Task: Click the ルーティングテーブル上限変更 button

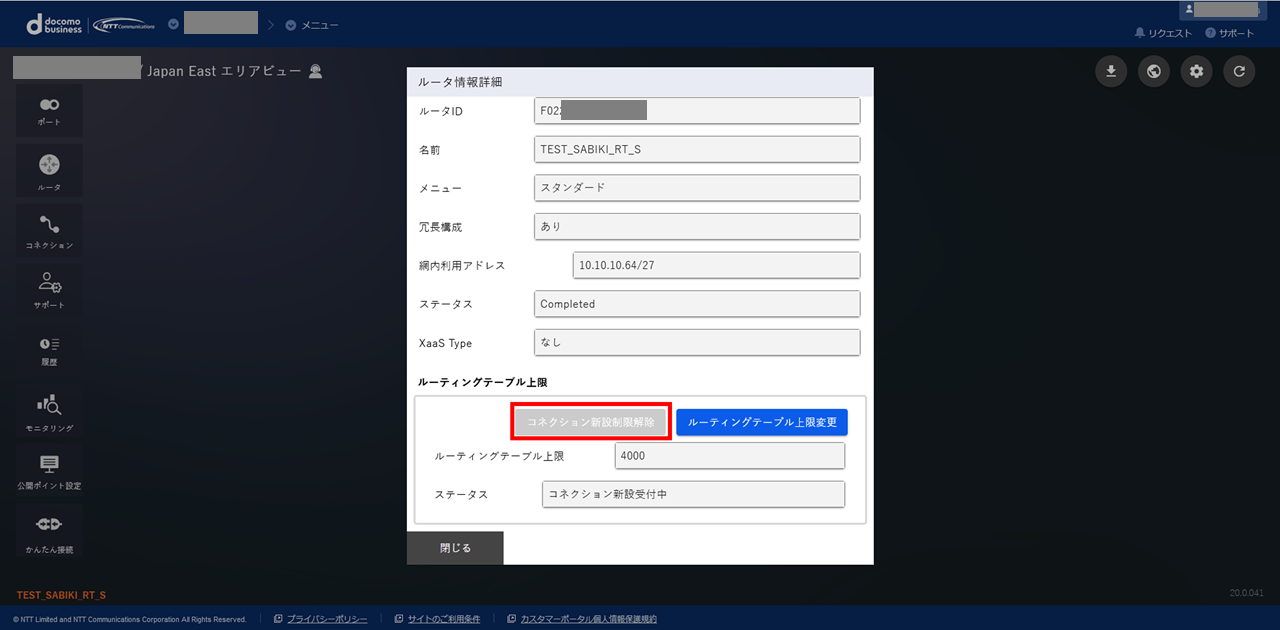Action: 762,422
